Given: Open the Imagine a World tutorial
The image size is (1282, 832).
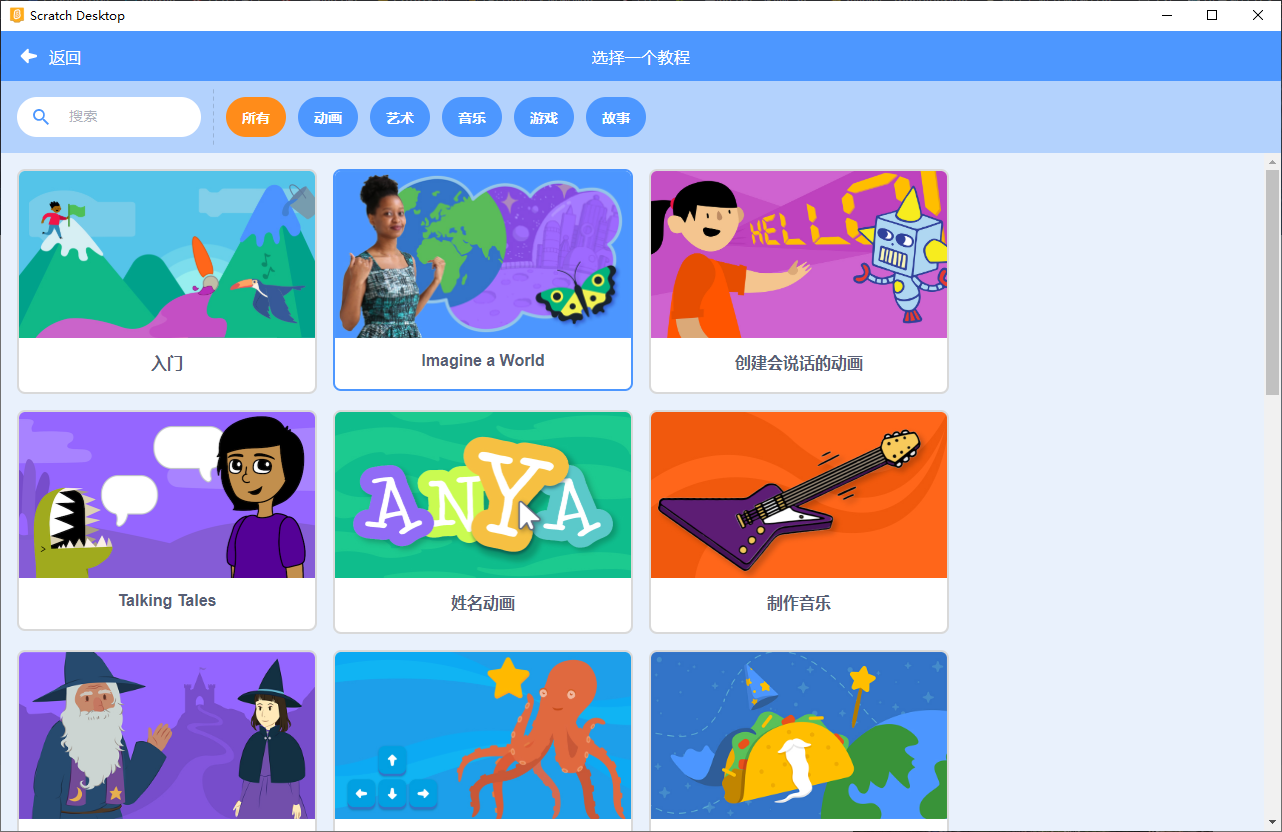Looking at the screenshot, I should tap(483, 280).
